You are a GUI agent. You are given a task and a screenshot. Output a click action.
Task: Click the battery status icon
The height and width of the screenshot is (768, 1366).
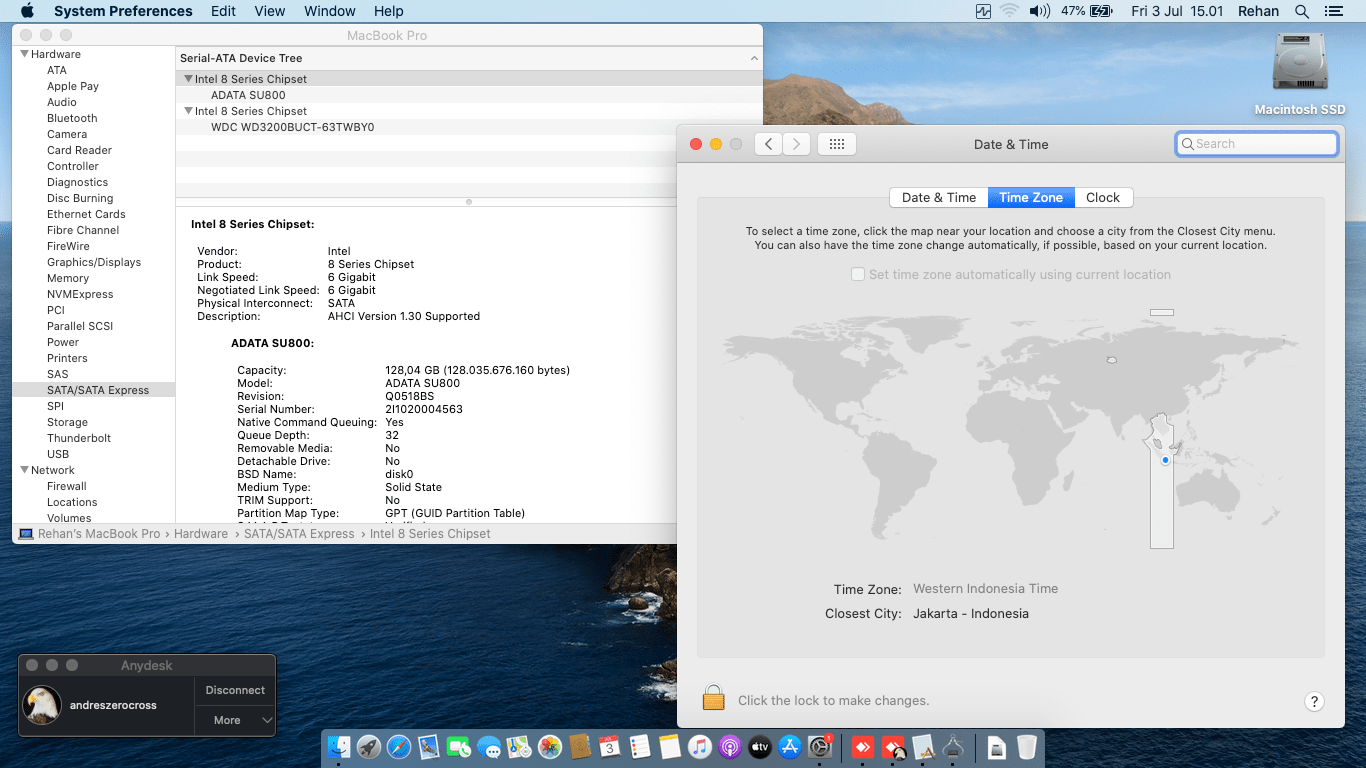(1101, 11)
